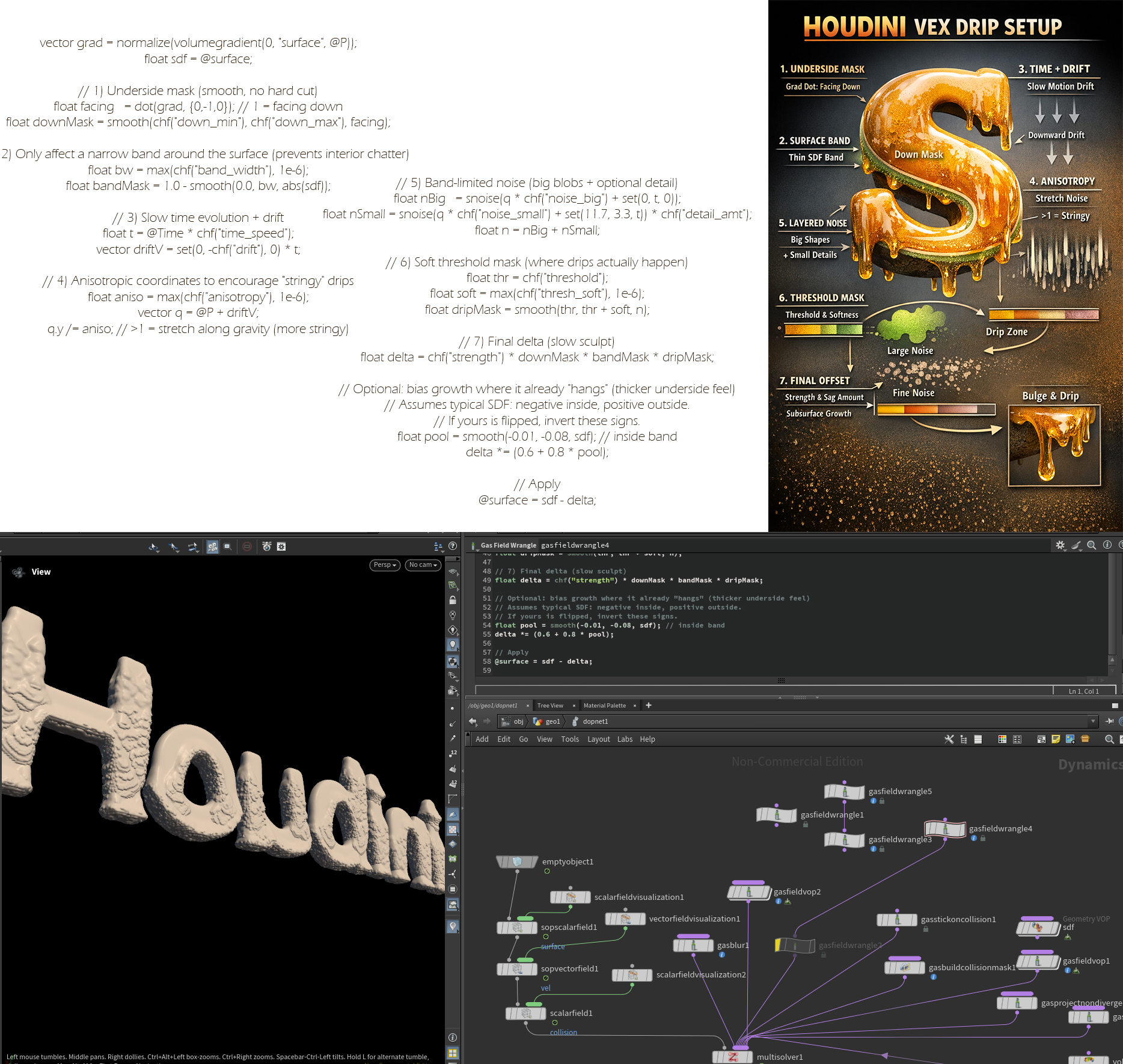Click the network editor search magnifier icon
This screenshot has width=1123, height=1064.
(x=1109, y=739)
